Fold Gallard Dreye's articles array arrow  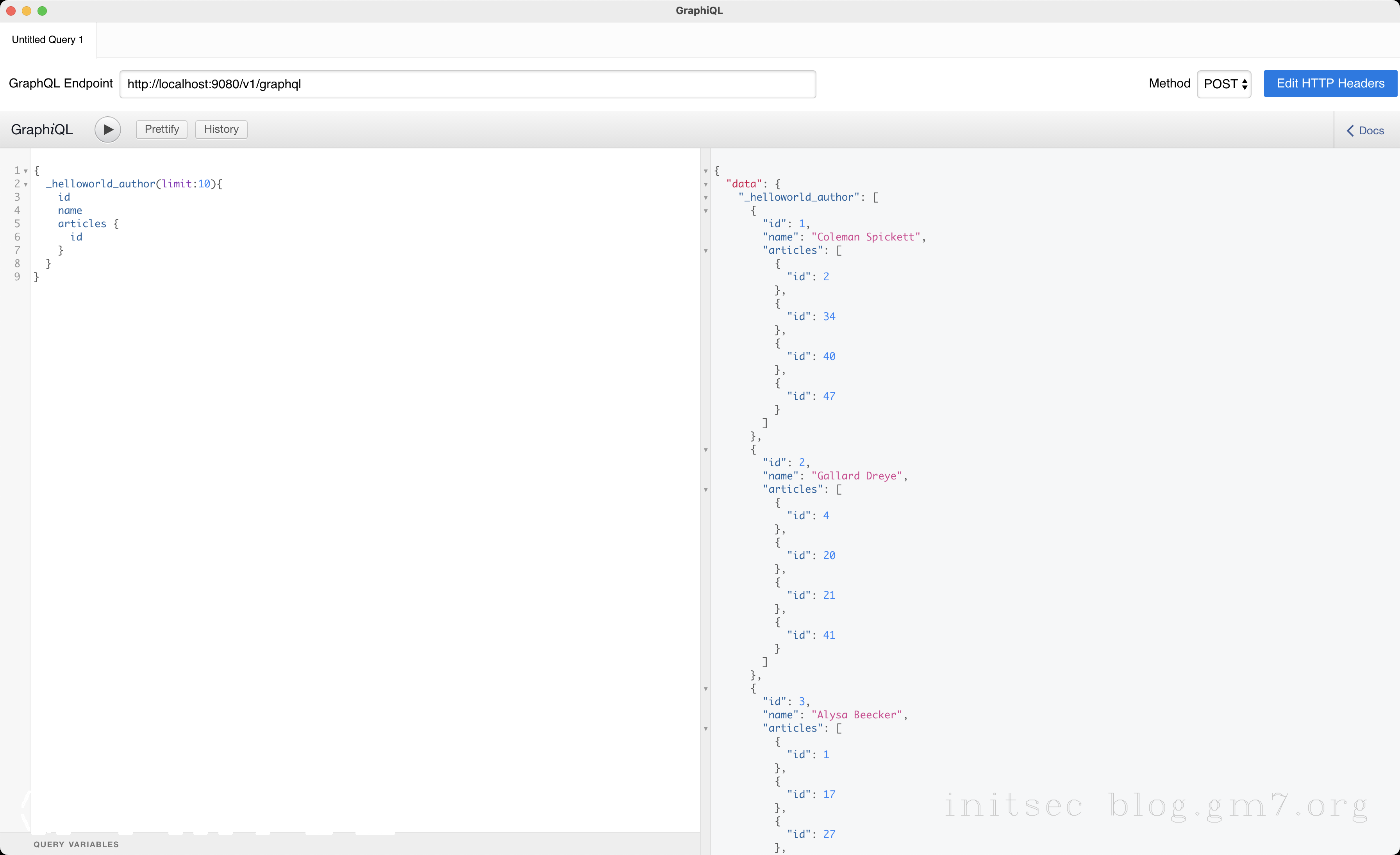click(706, 490)
